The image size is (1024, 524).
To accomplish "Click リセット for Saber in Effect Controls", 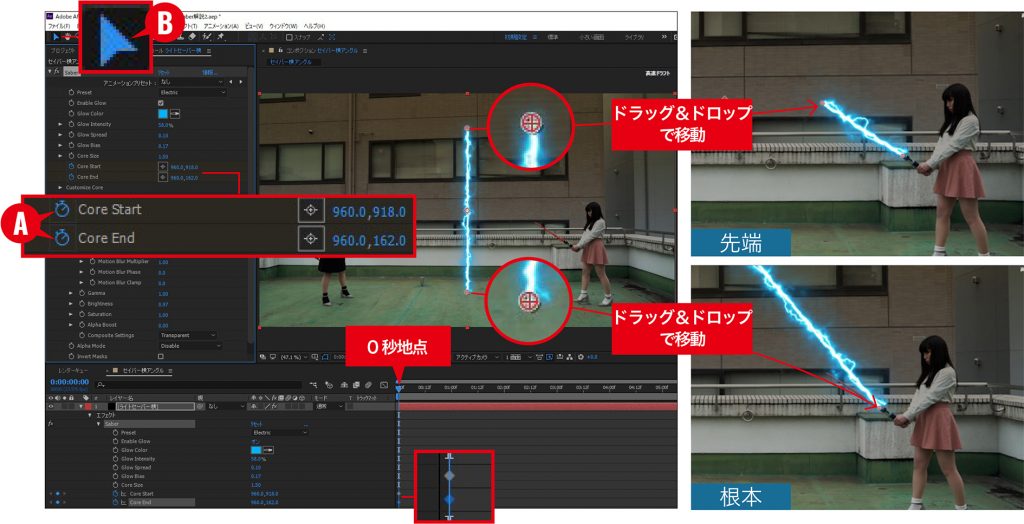I will (x=164, y=72).
